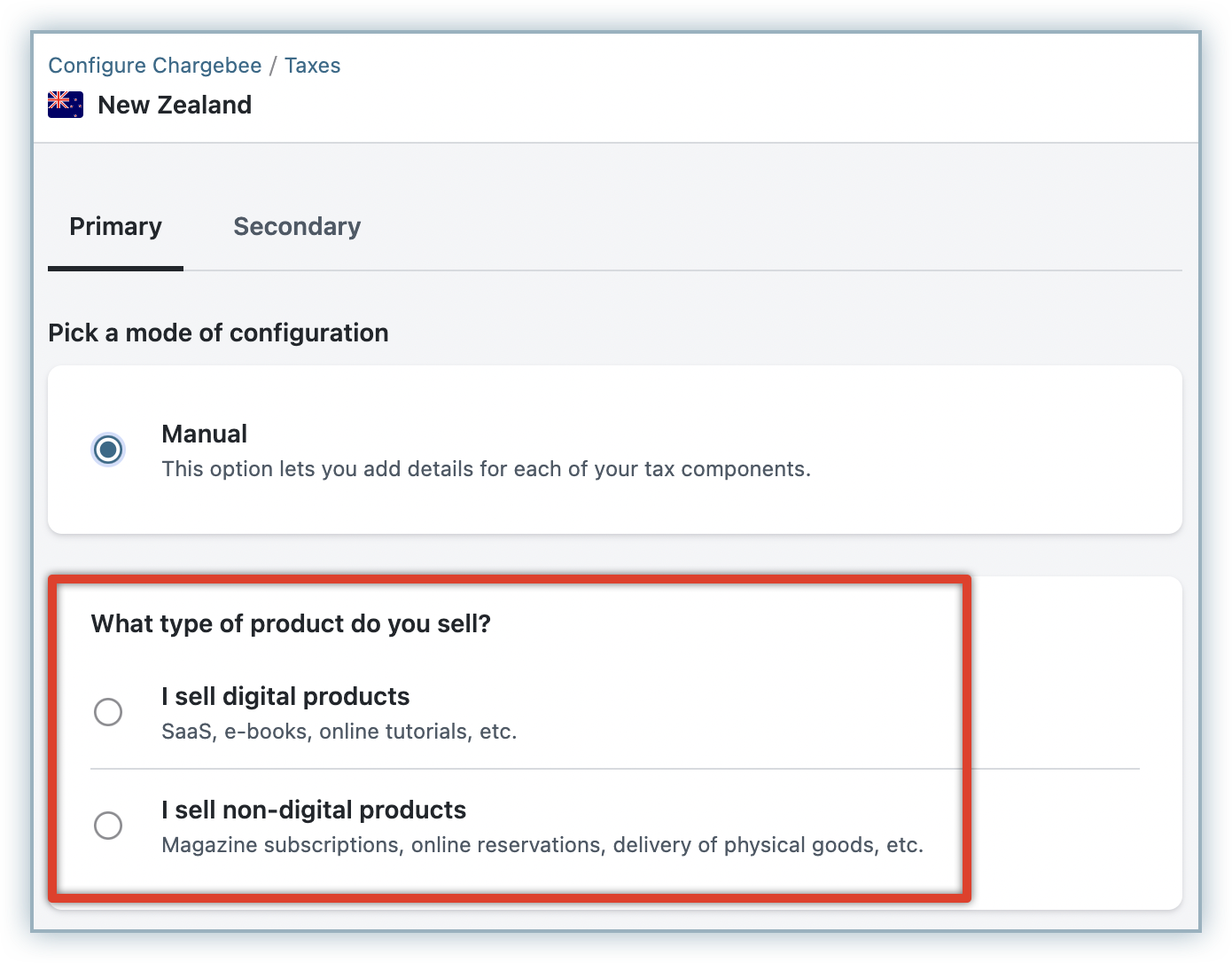The image size is (1232, 963).
Task: Go to the Taxes breadcrumb link
Action: (x=312, y=66)
